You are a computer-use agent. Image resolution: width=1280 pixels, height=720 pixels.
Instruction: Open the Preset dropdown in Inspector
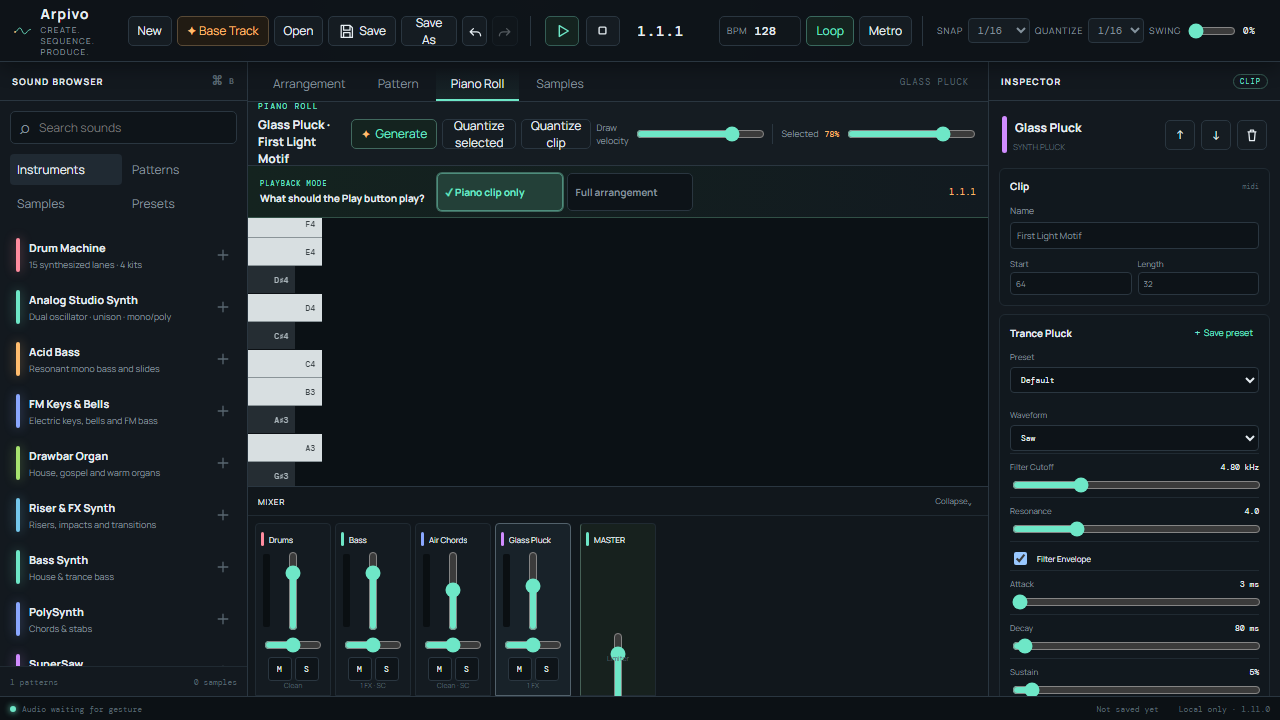(x=1134, y=380)
